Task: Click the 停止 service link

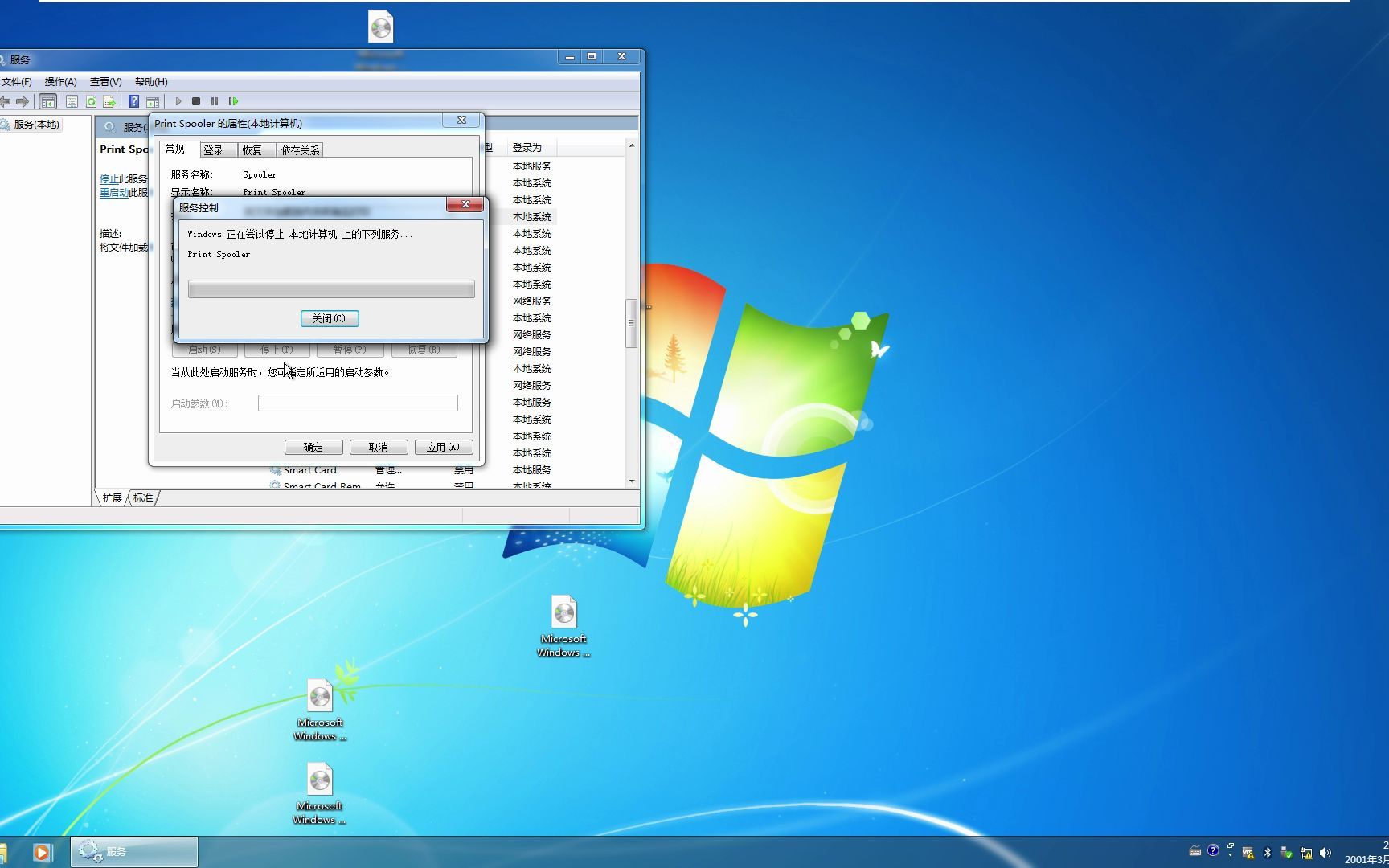Action: pyautogui.click(x=109, y=179)
